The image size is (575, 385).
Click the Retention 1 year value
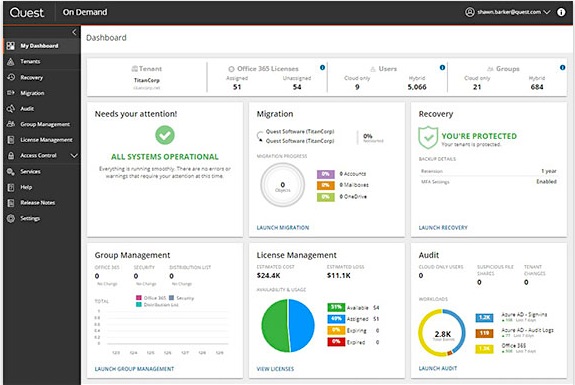(x=549, y=171)
